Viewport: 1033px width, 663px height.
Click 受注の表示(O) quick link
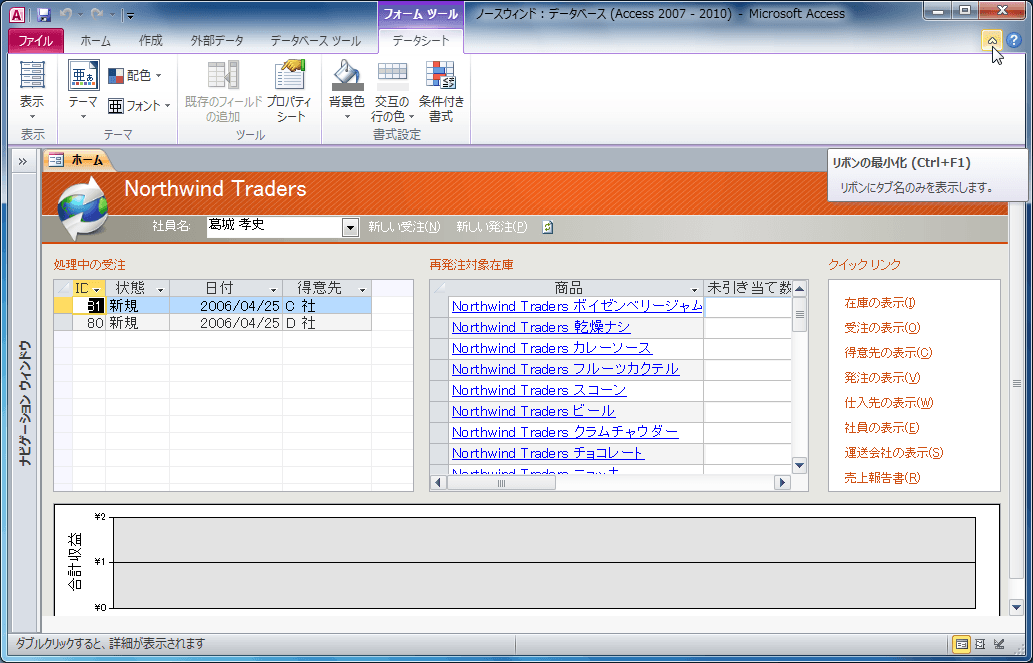tap(882, 328)
